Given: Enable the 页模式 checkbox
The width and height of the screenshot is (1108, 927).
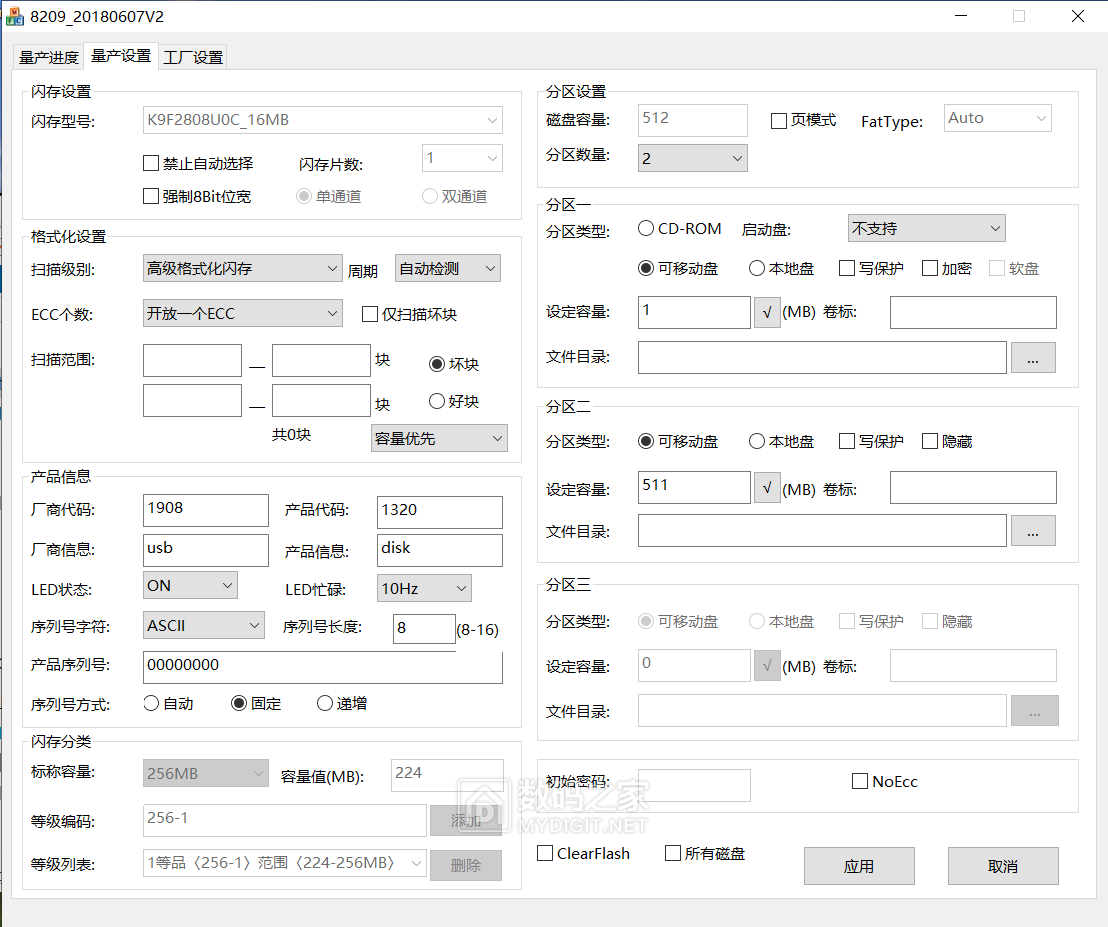Looking at the screenshot, I should (778, 121).
